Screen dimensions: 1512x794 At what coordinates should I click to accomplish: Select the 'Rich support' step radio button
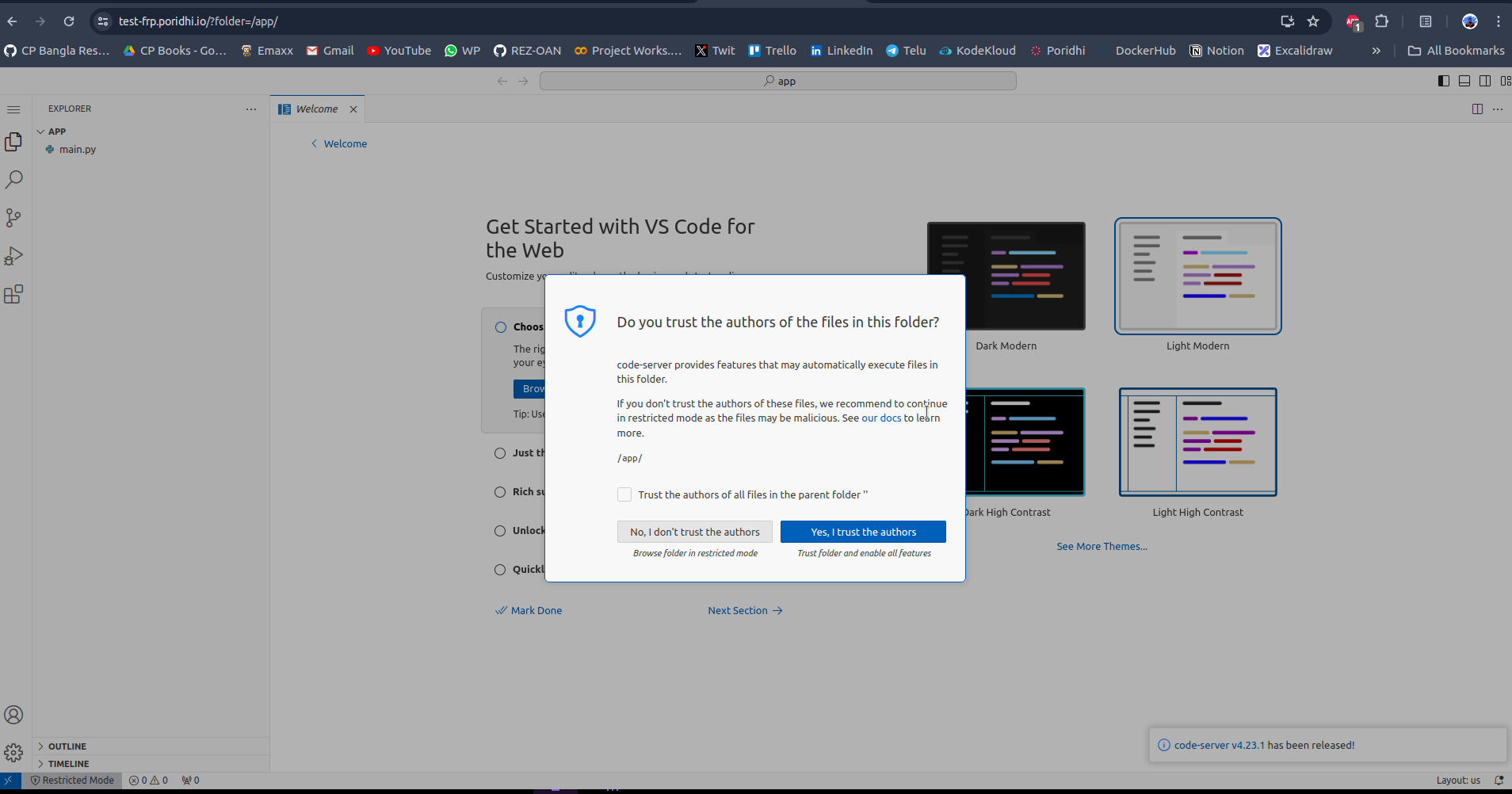click(500, 492)
